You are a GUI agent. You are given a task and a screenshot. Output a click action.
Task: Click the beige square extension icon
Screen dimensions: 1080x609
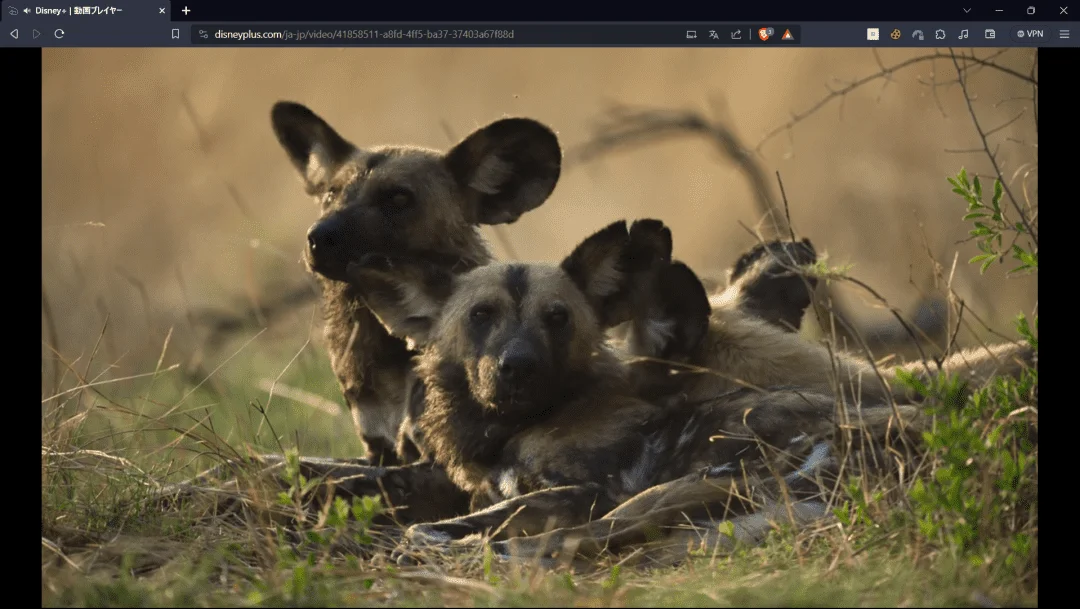tap(873, 34)
